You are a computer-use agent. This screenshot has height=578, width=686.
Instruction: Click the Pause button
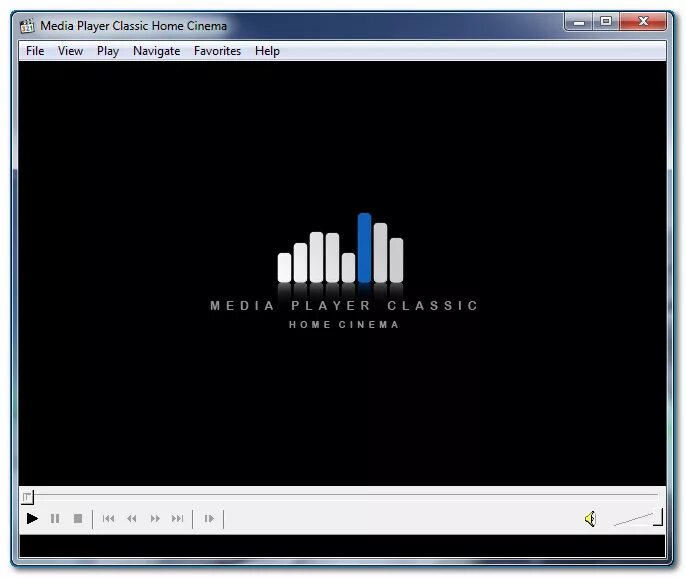(55, 518)
